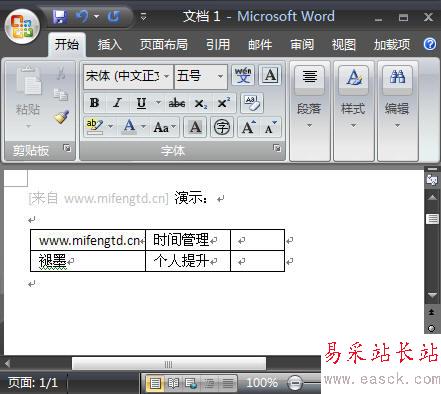Open the 视图 ribbon tab
Screen dimensions: 441x394
click(344, 44)
